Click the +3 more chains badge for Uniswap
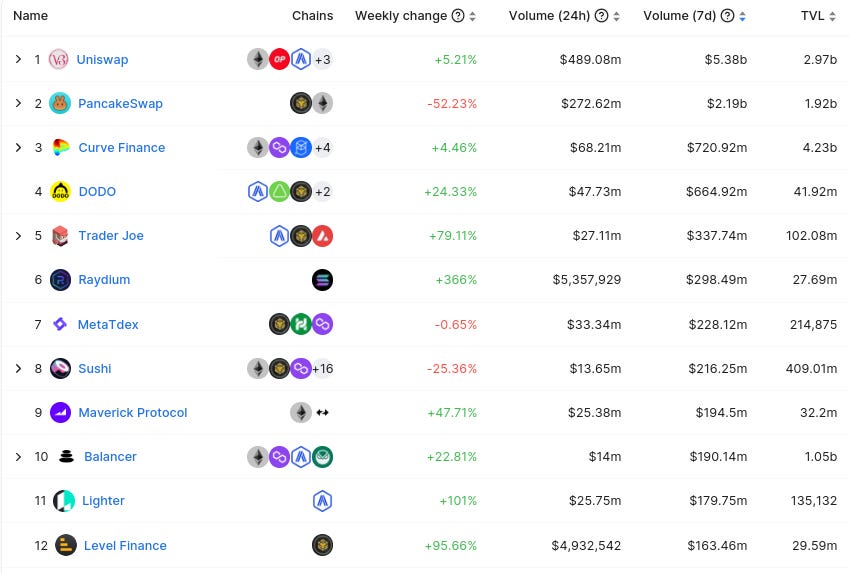Image resolution: width=849 pixels, height=573 pixels. (323, 60)
